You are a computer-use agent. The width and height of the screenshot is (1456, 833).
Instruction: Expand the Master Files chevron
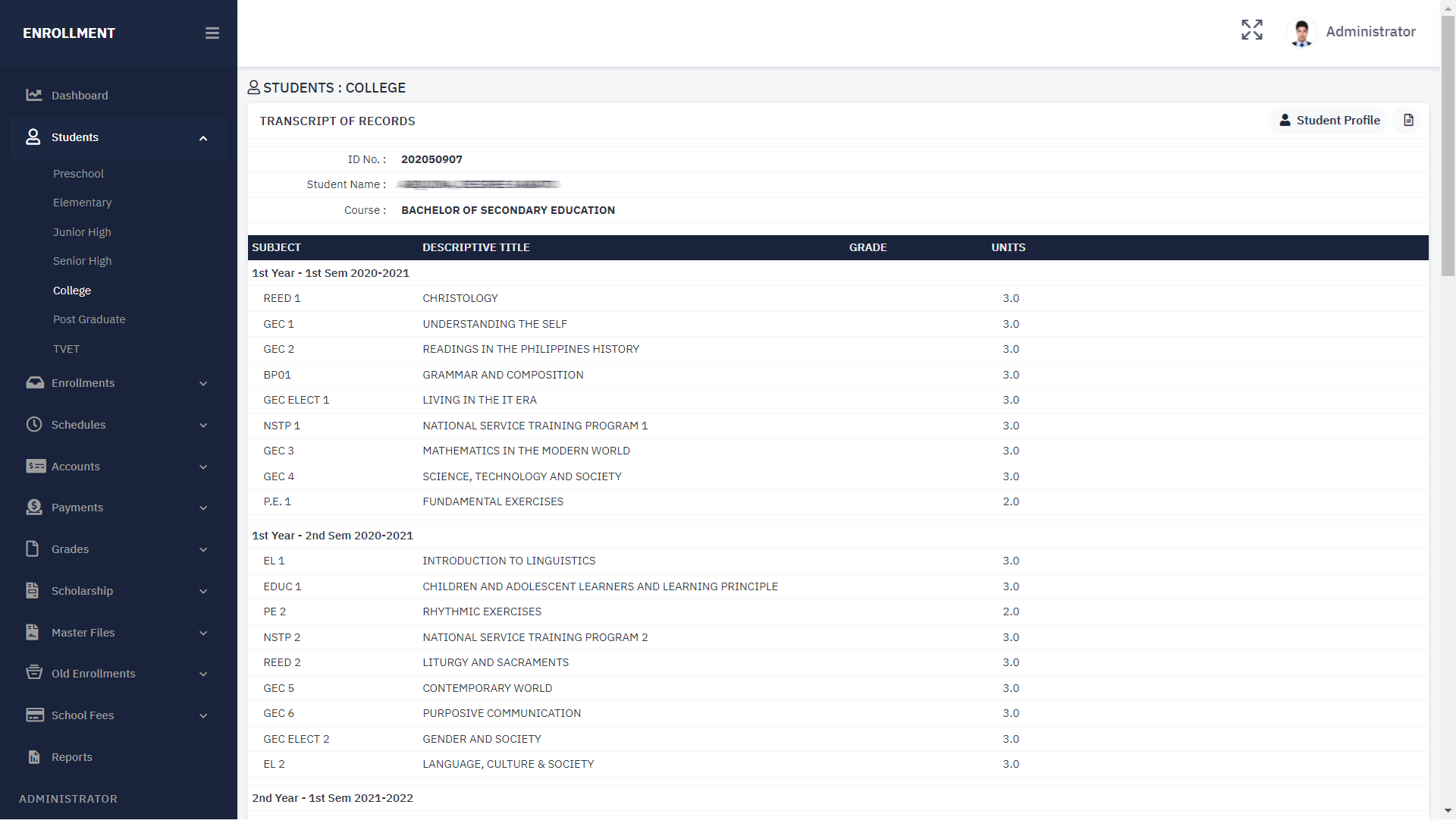pos(203,633)
